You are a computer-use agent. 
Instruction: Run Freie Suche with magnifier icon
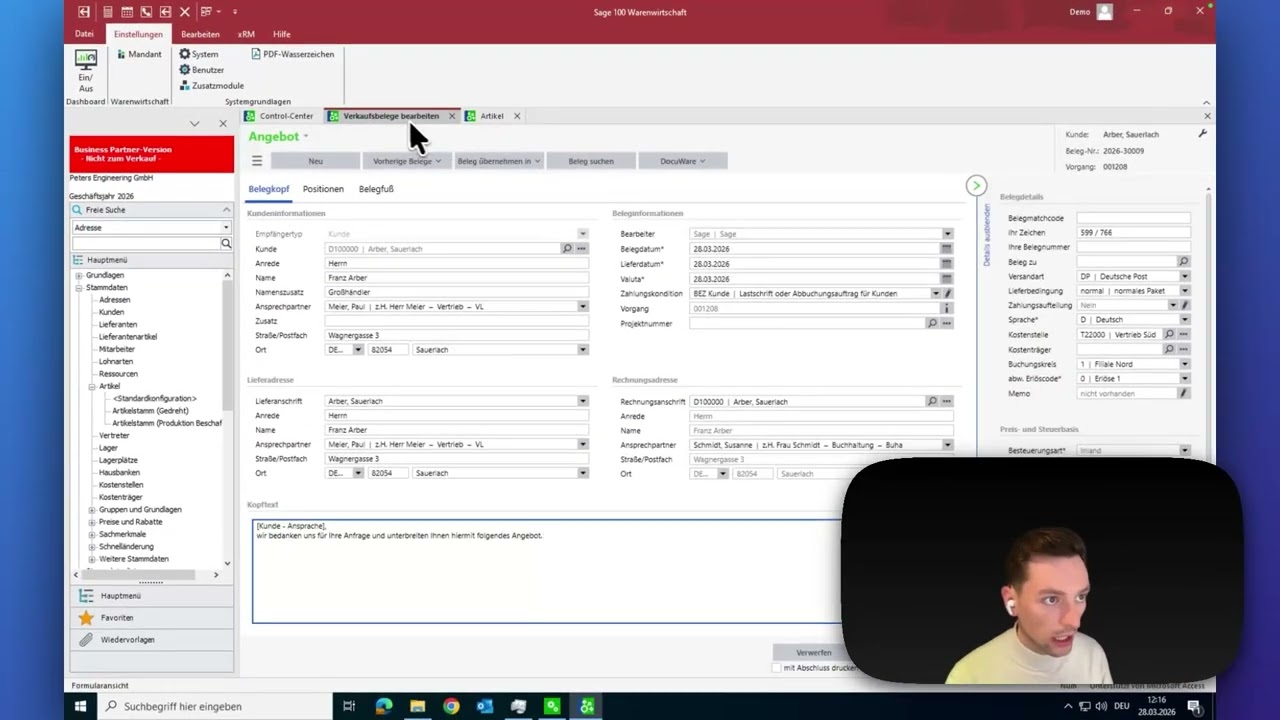226,243
